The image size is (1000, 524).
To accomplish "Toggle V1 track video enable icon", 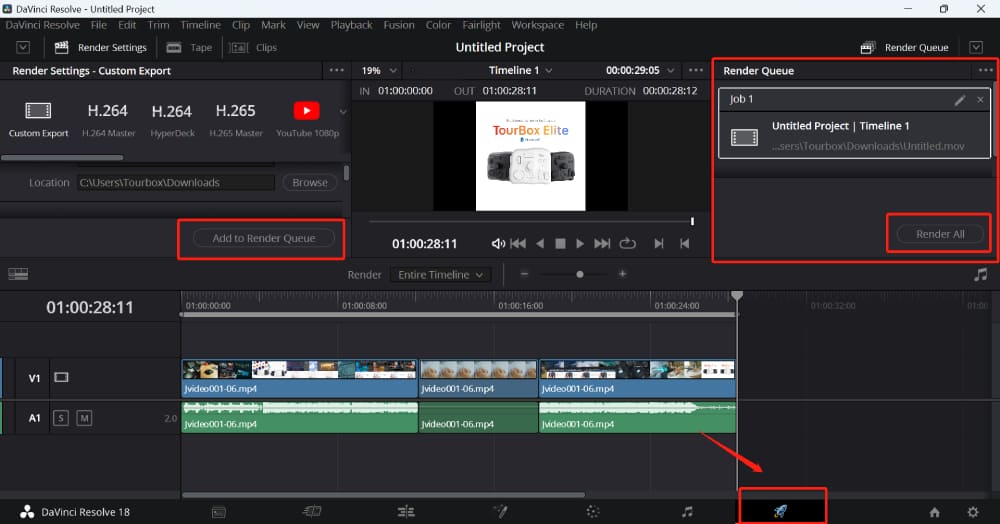I will click(61, 377).
